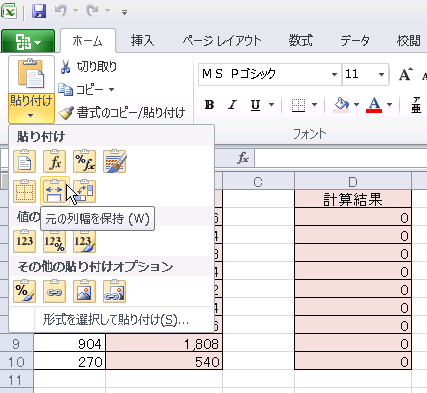Viewport: 427px width, 393px height.
Task: Expand the font name dropdown arrow
Action: tap(334, 74)
